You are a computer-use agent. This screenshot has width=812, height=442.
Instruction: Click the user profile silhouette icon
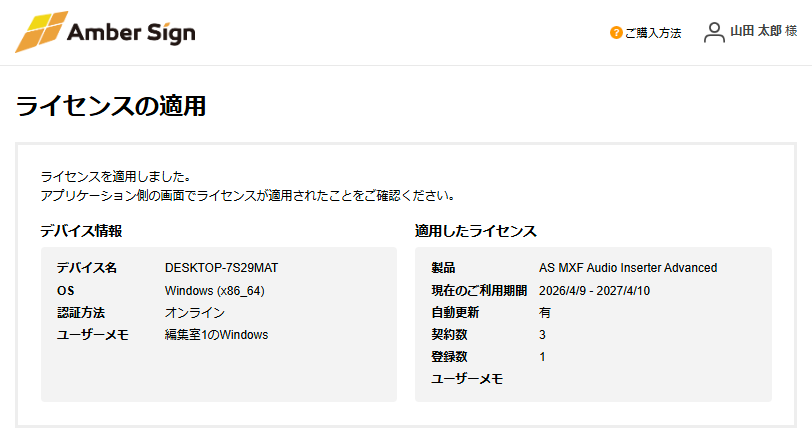tap(714, 33)
